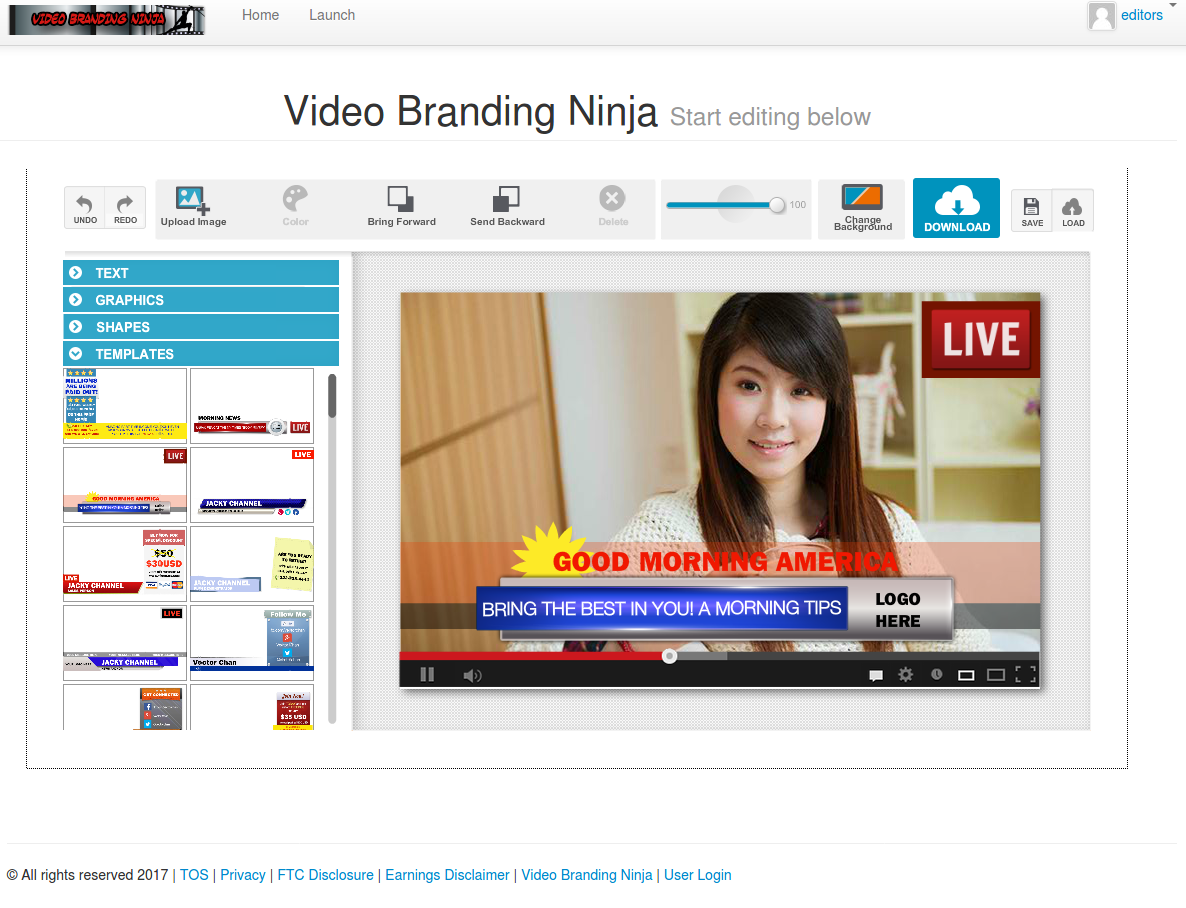This screenshot has width=1186, height=908.
Task: Open the FTC Disclosure link
Action: [325, 874]
